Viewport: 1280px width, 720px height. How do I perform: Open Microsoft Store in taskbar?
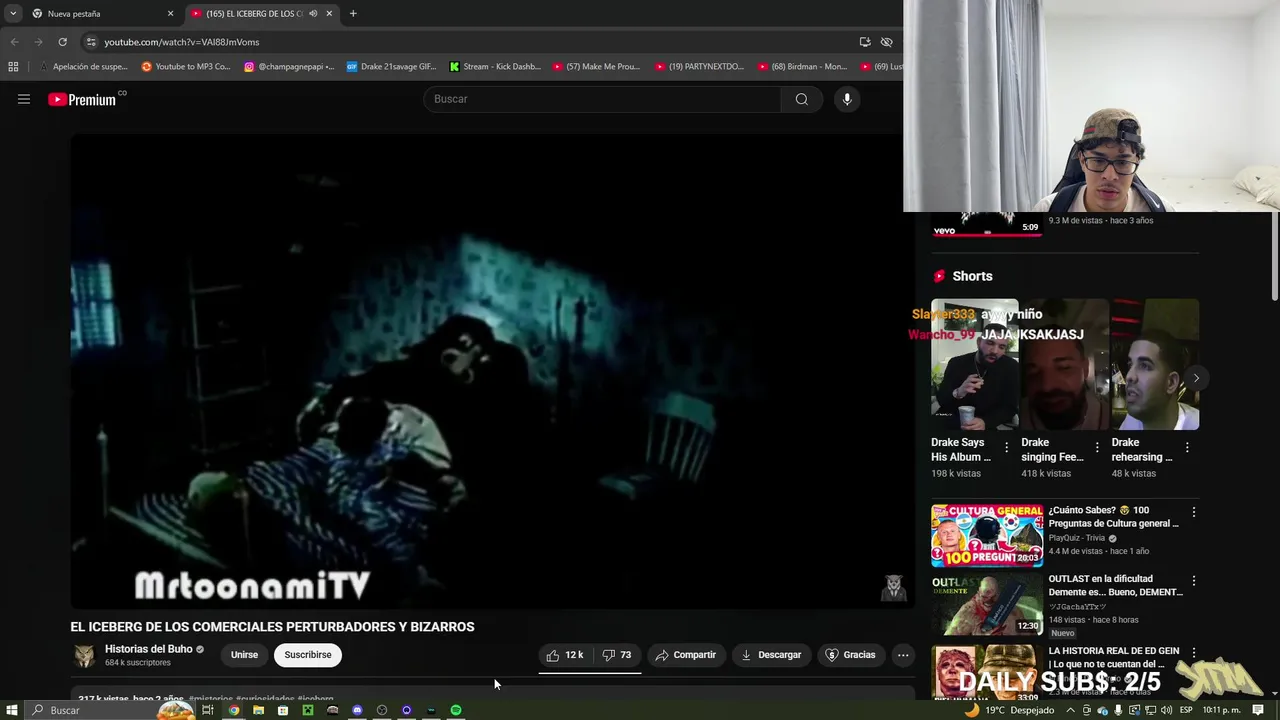[283, 710]
